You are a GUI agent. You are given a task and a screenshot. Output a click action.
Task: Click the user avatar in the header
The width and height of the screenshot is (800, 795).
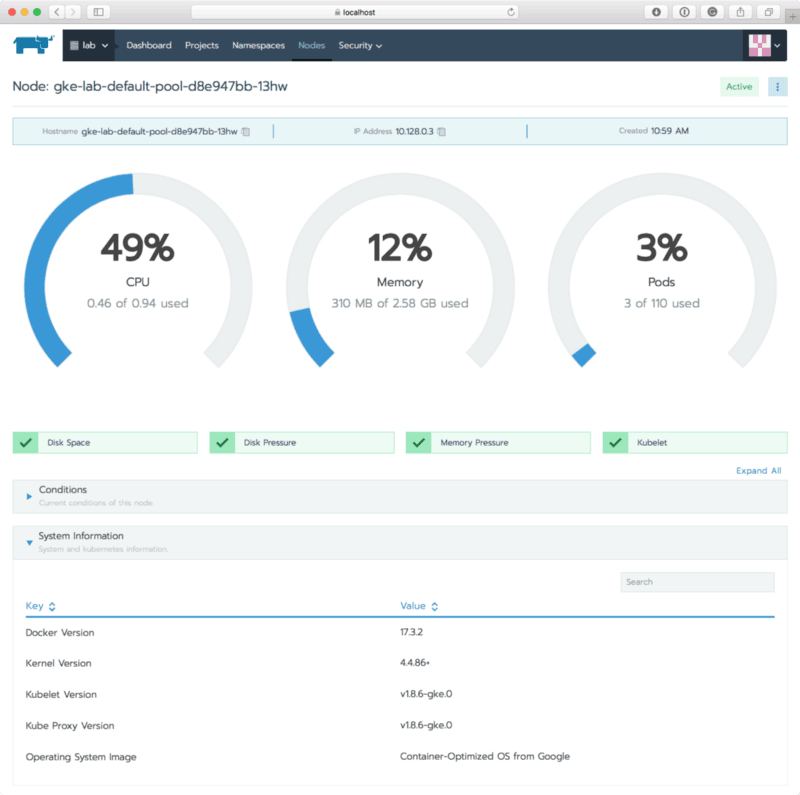coord(758,45)
